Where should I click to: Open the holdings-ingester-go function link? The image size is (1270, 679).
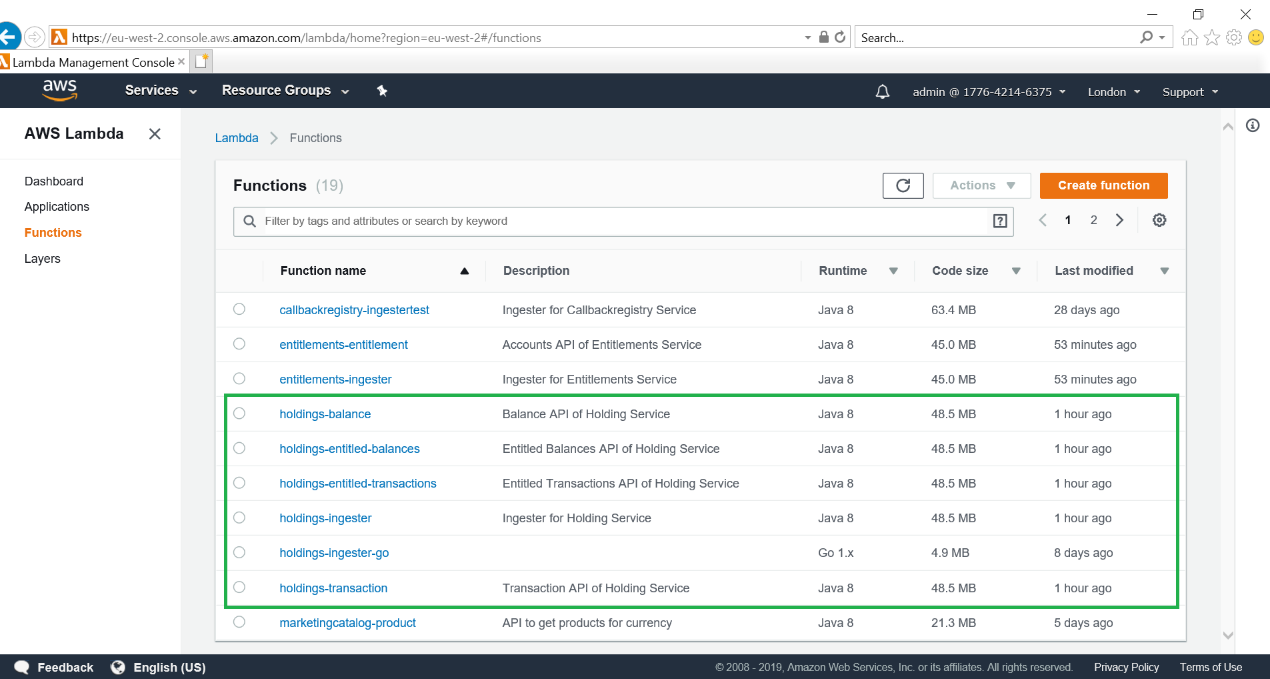coord(334,553)
